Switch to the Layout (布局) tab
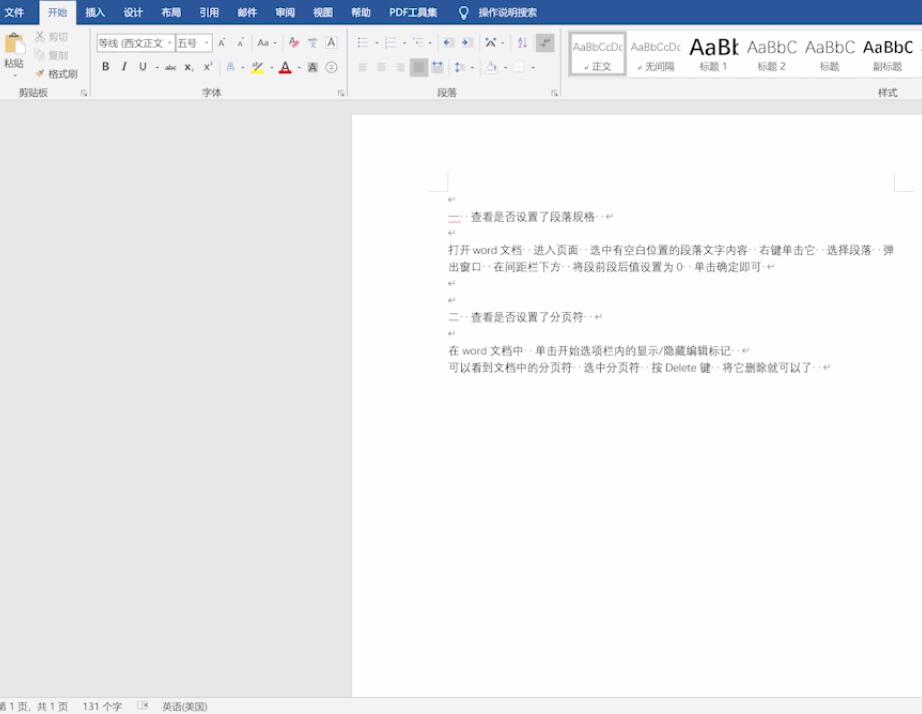Image resolution: width=922 pixels, height=714 pixels. click(x=171, y=12)
